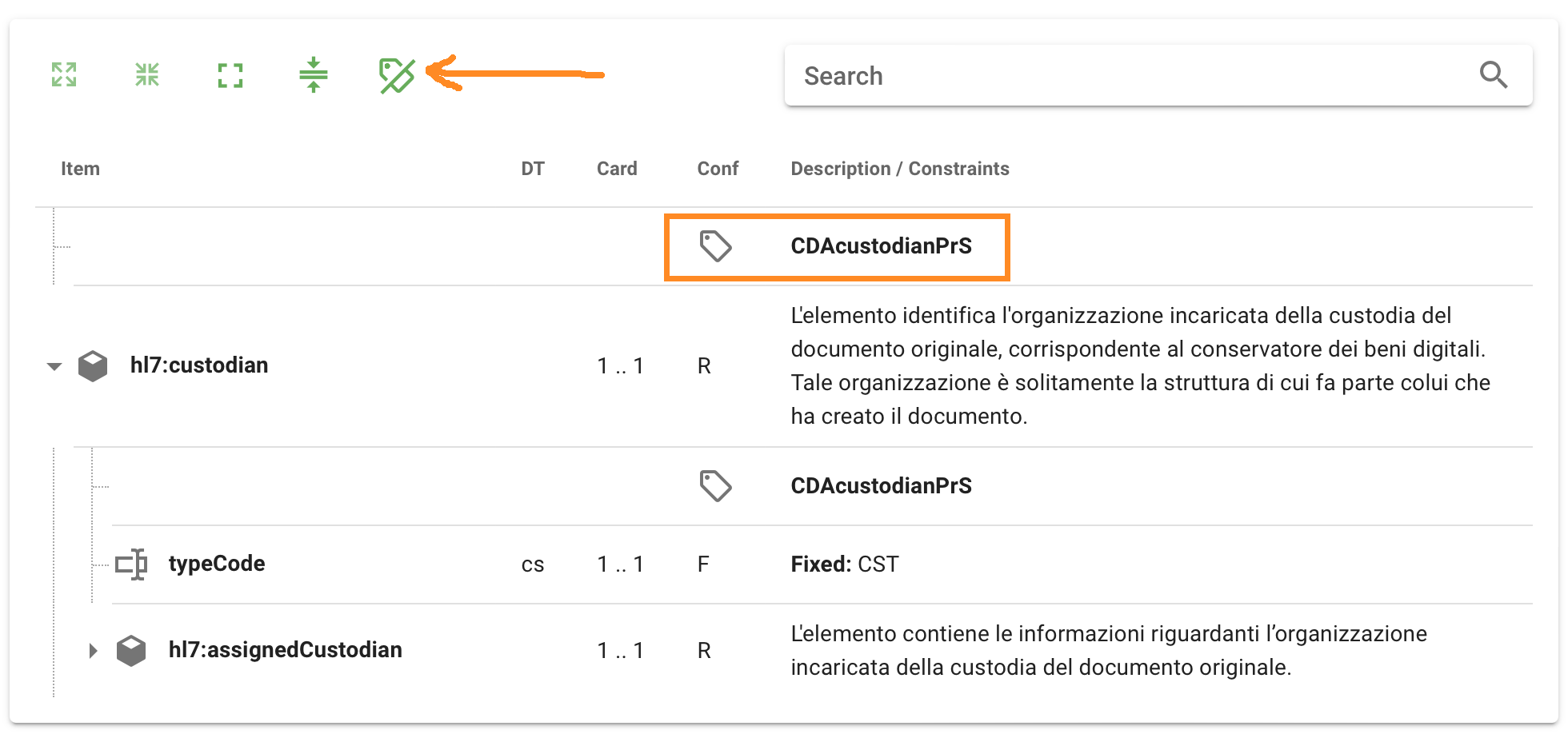The width and height of the screenshot is (1568, 734).
Task: Select the hl7:assignedCustodian item label
Action: [x=285, y=650]
